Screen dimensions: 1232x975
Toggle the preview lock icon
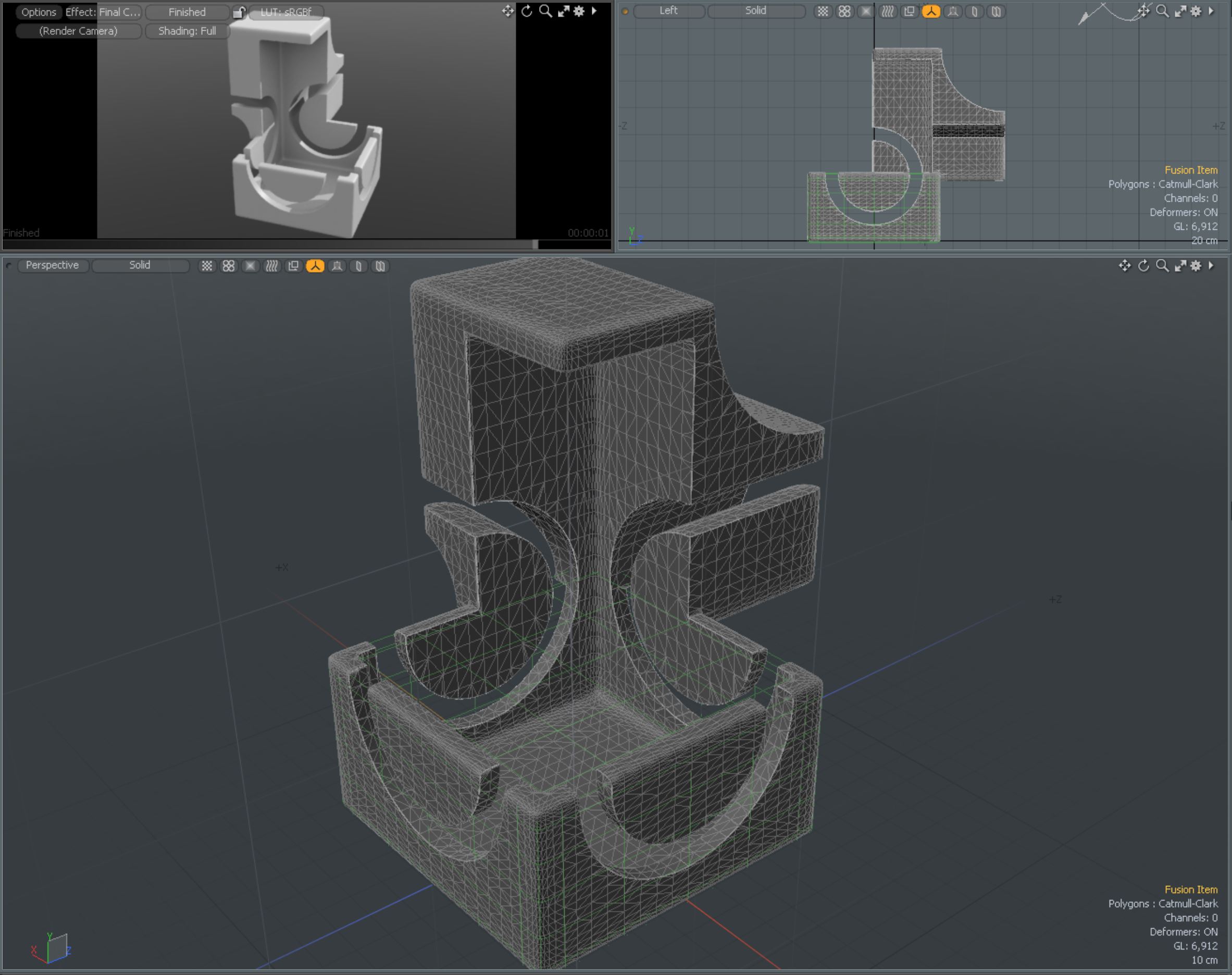pos(240,12)
